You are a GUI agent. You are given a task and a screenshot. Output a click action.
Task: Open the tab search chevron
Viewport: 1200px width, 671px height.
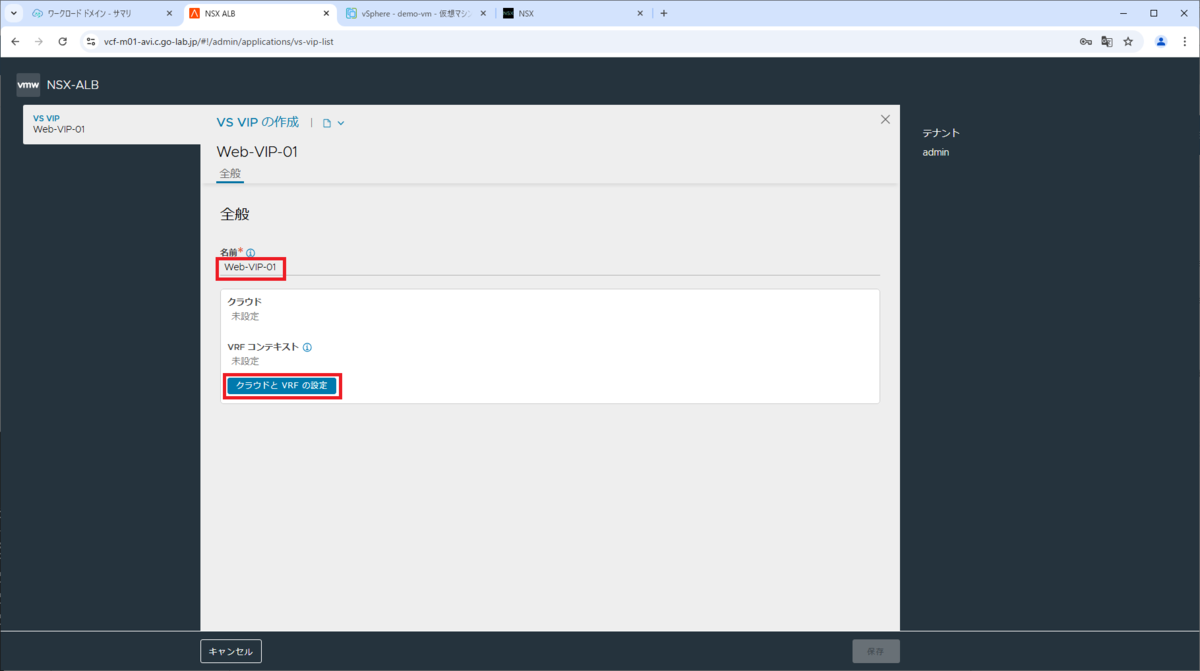(14, 13)
